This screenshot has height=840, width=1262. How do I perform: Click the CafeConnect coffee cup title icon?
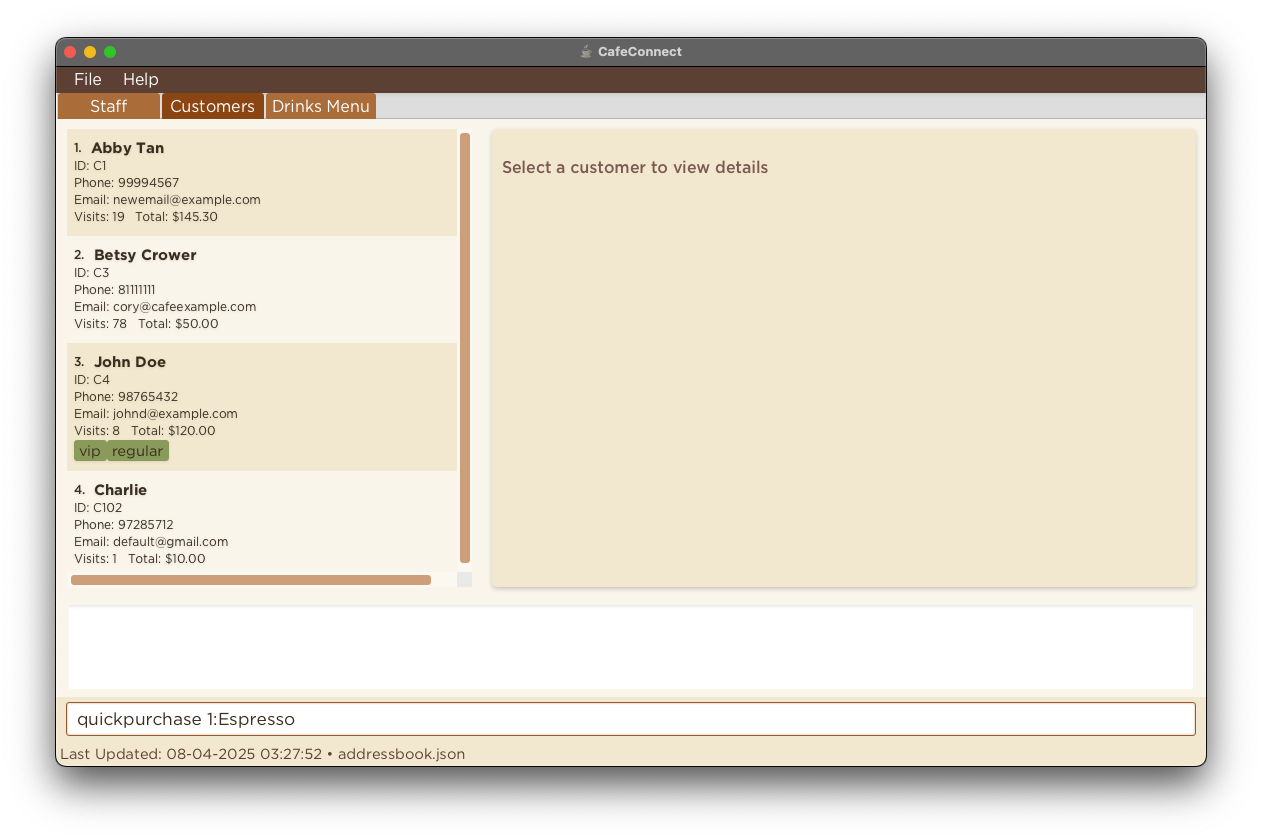click(586, 51)
